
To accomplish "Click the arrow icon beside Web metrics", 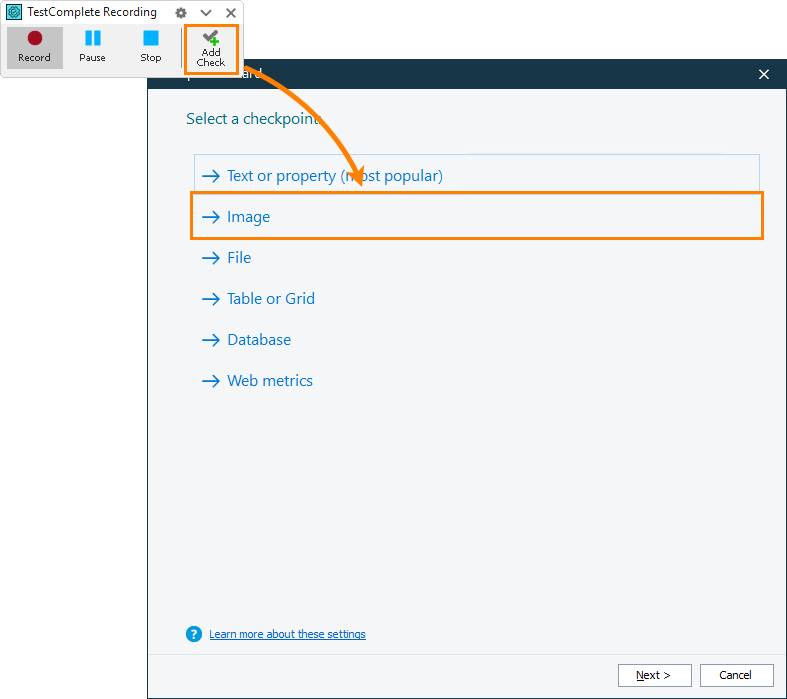I will tap(211, 381).
